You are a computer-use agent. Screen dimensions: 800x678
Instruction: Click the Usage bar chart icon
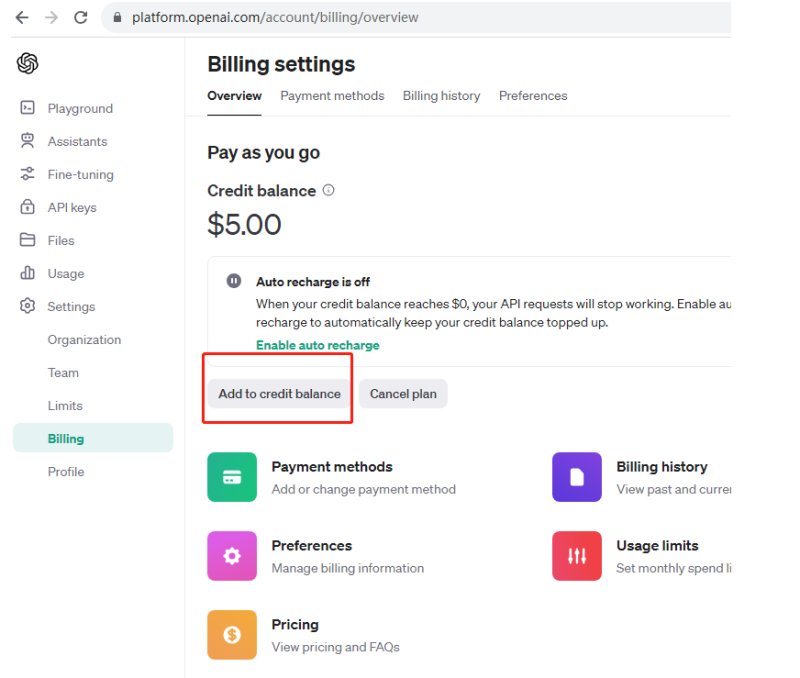point(28,273)
